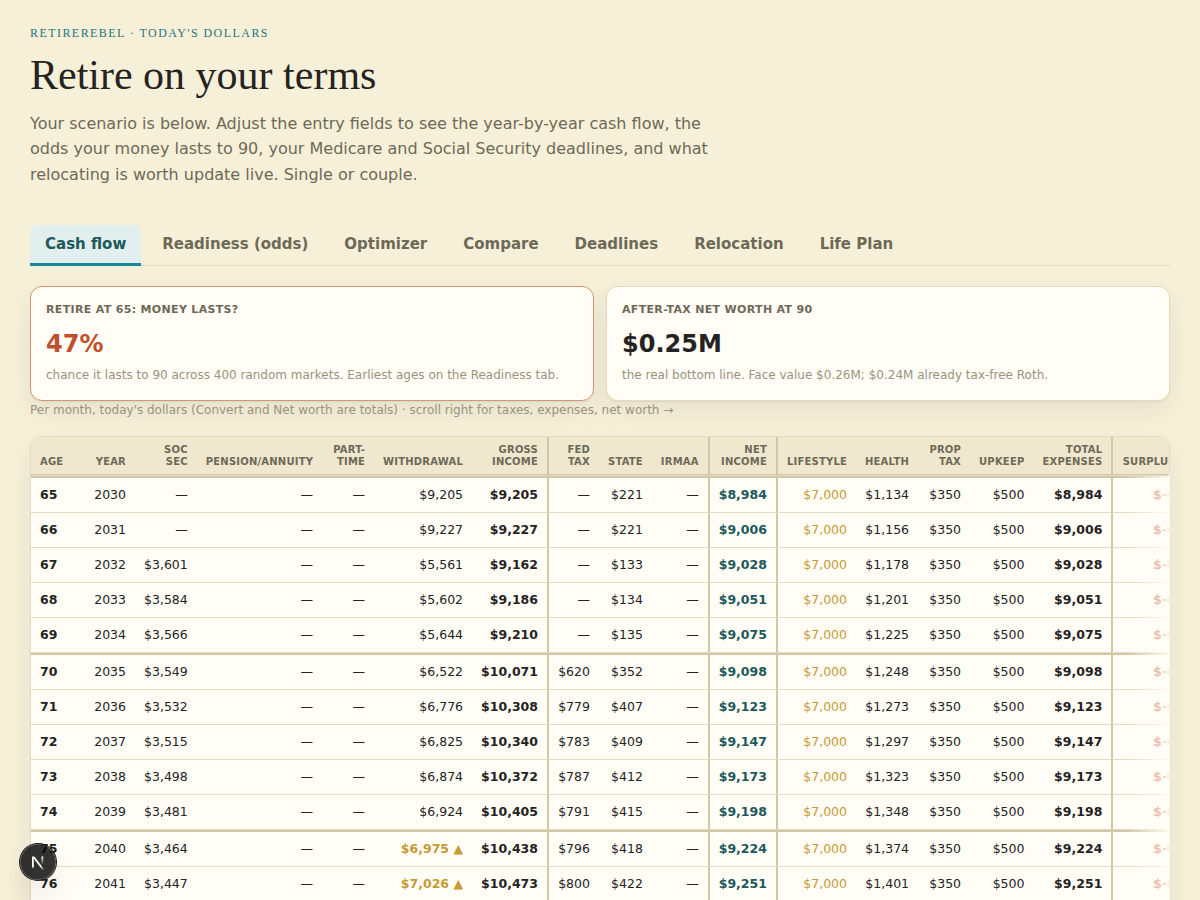Click the Total Expenses column header
1200x900 pixels.
(1072, 456)
